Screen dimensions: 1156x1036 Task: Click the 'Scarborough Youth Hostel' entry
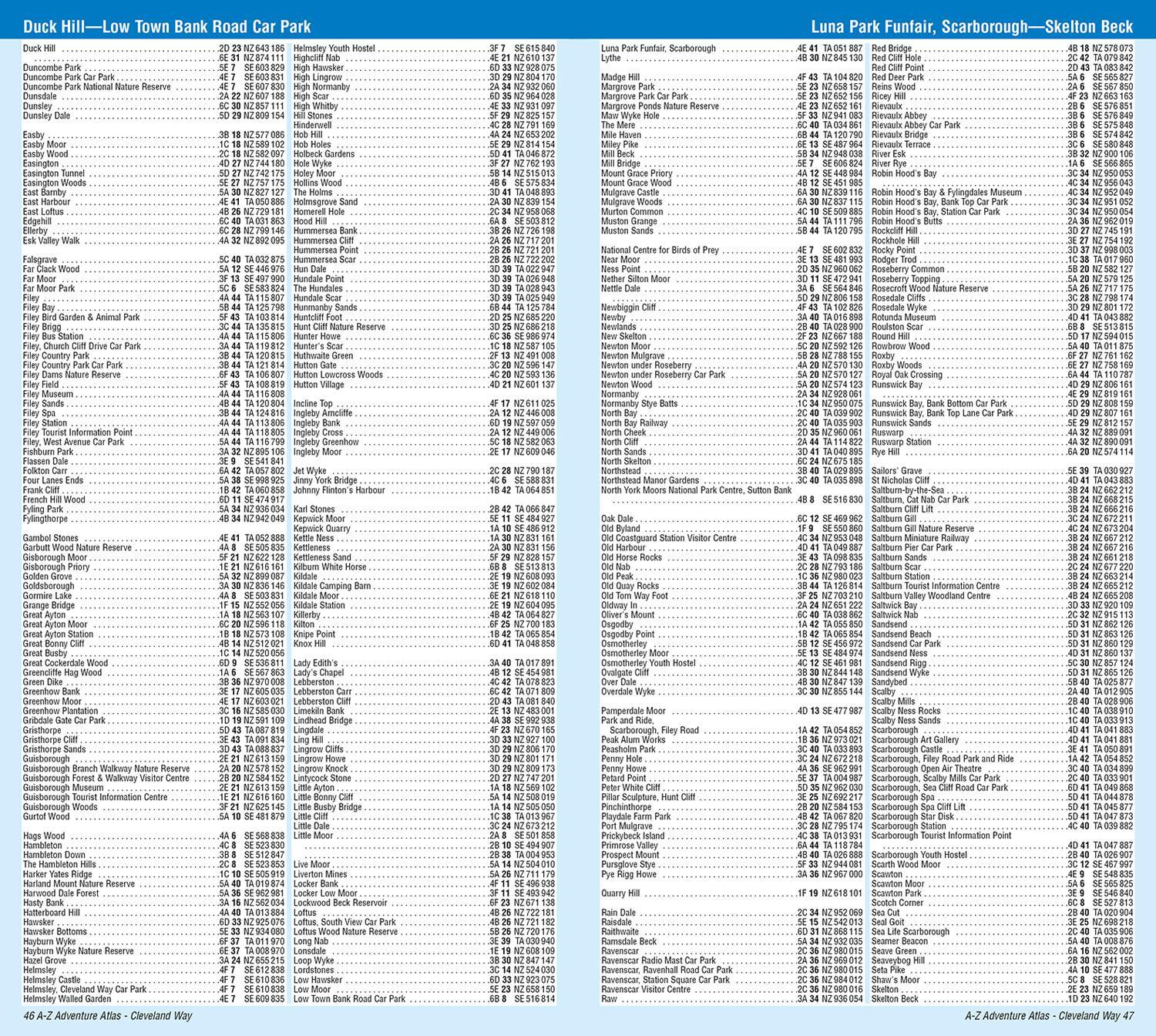(1003, 855)
